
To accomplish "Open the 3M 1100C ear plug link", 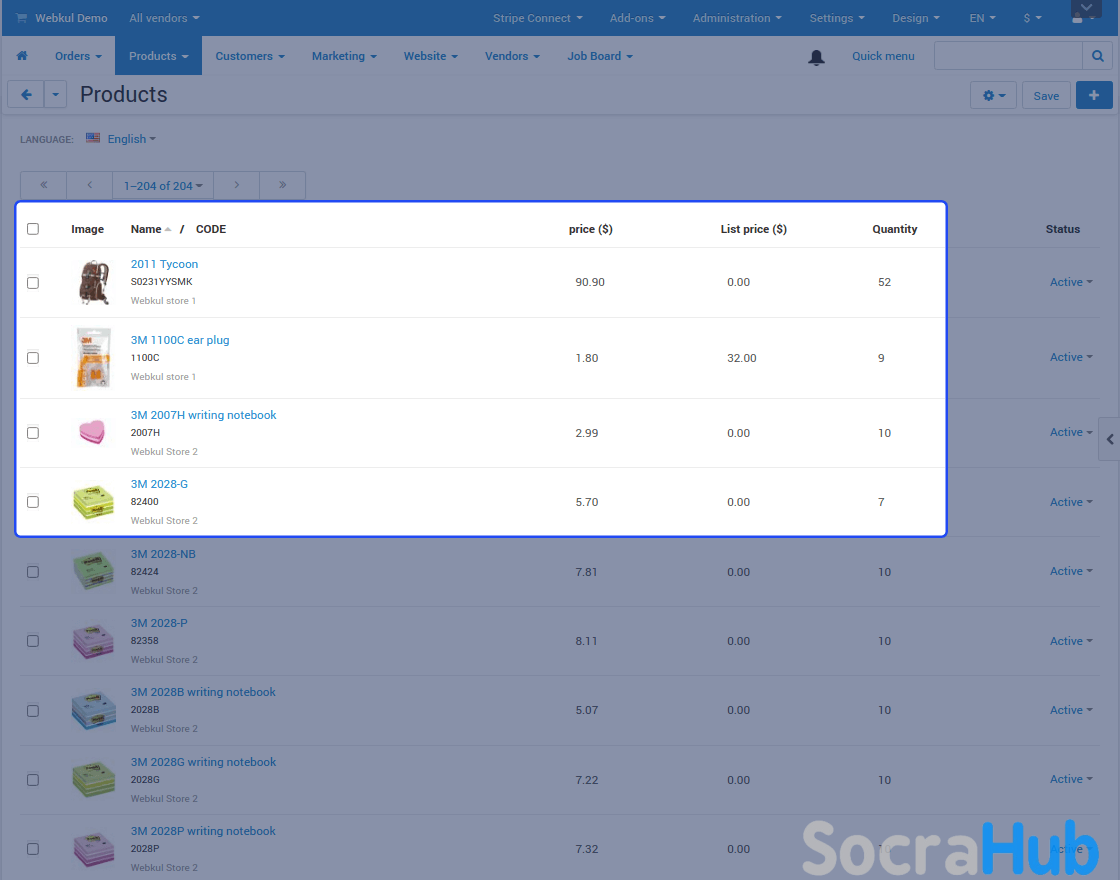I will pyautogui.click(x=180, y=340).
